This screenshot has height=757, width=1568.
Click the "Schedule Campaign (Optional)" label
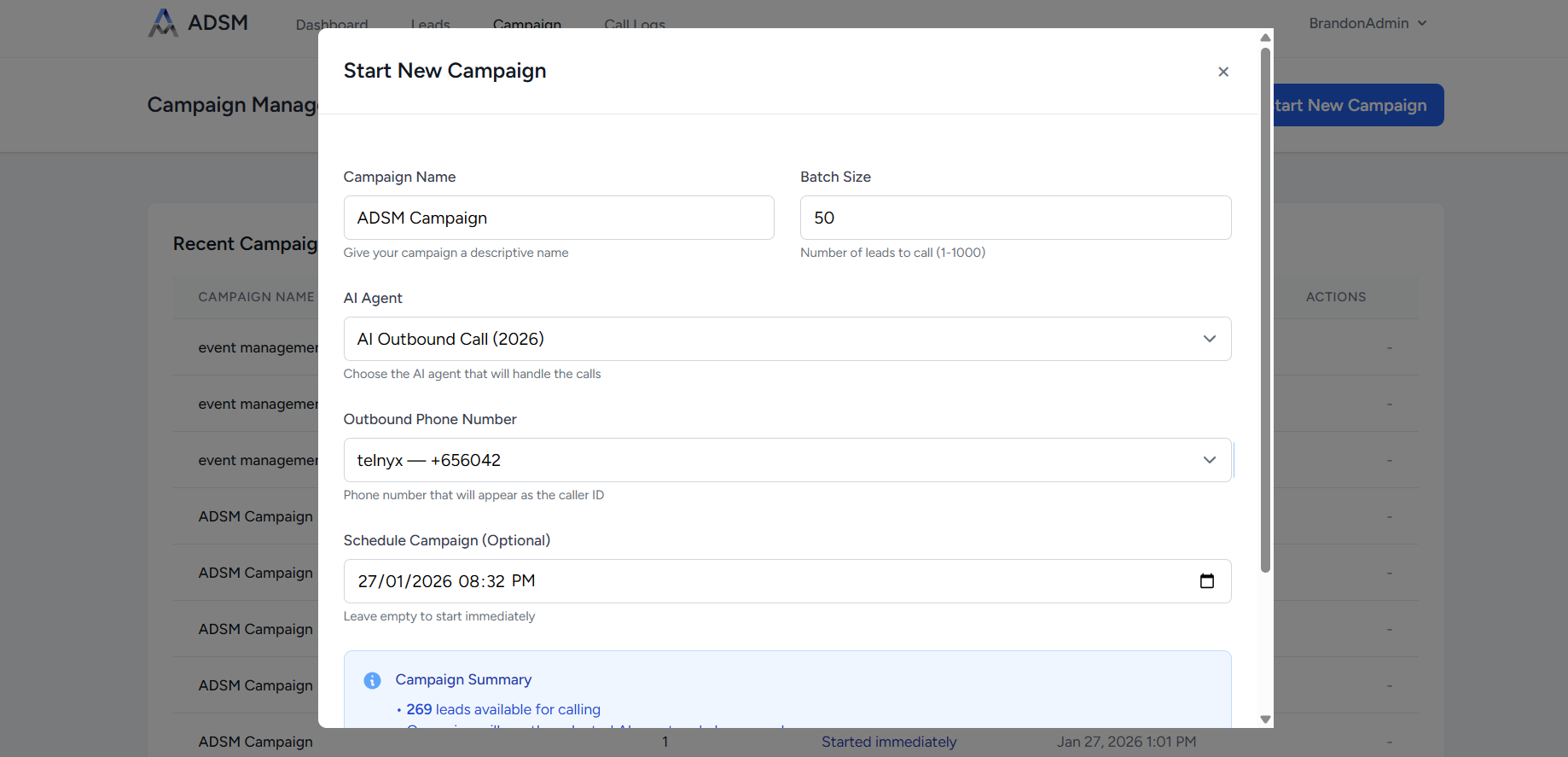(x=447, y=540)
